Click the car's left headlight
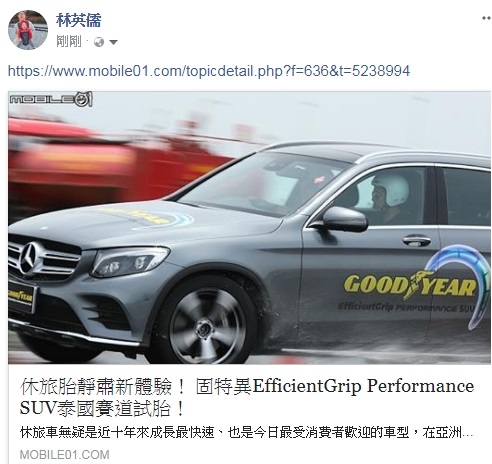 [x=130, y=261]
